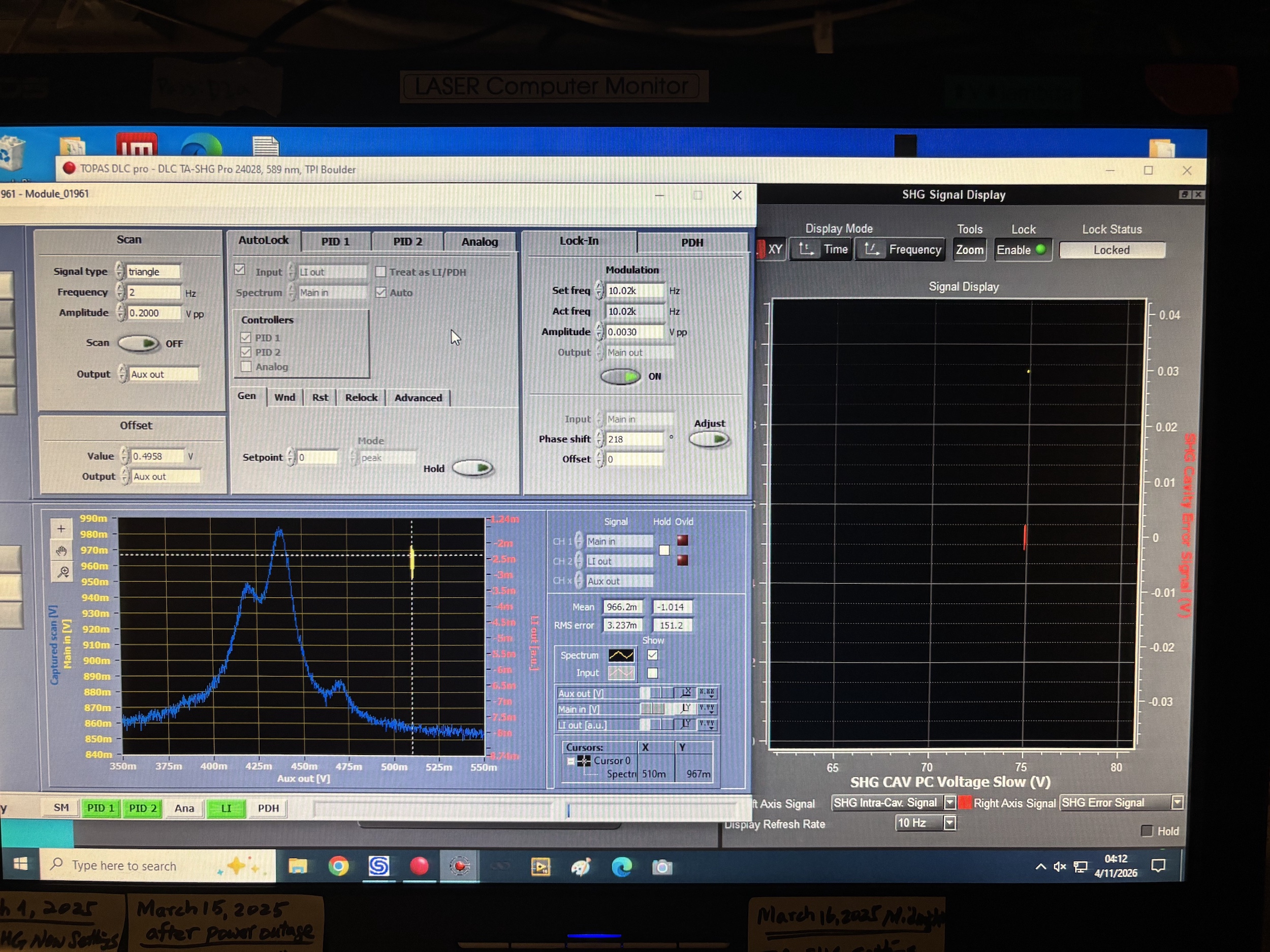Check the Treat as LI/PDH checkbox
This screenshot has height=952, width=1270.
(x=380, y=272)
